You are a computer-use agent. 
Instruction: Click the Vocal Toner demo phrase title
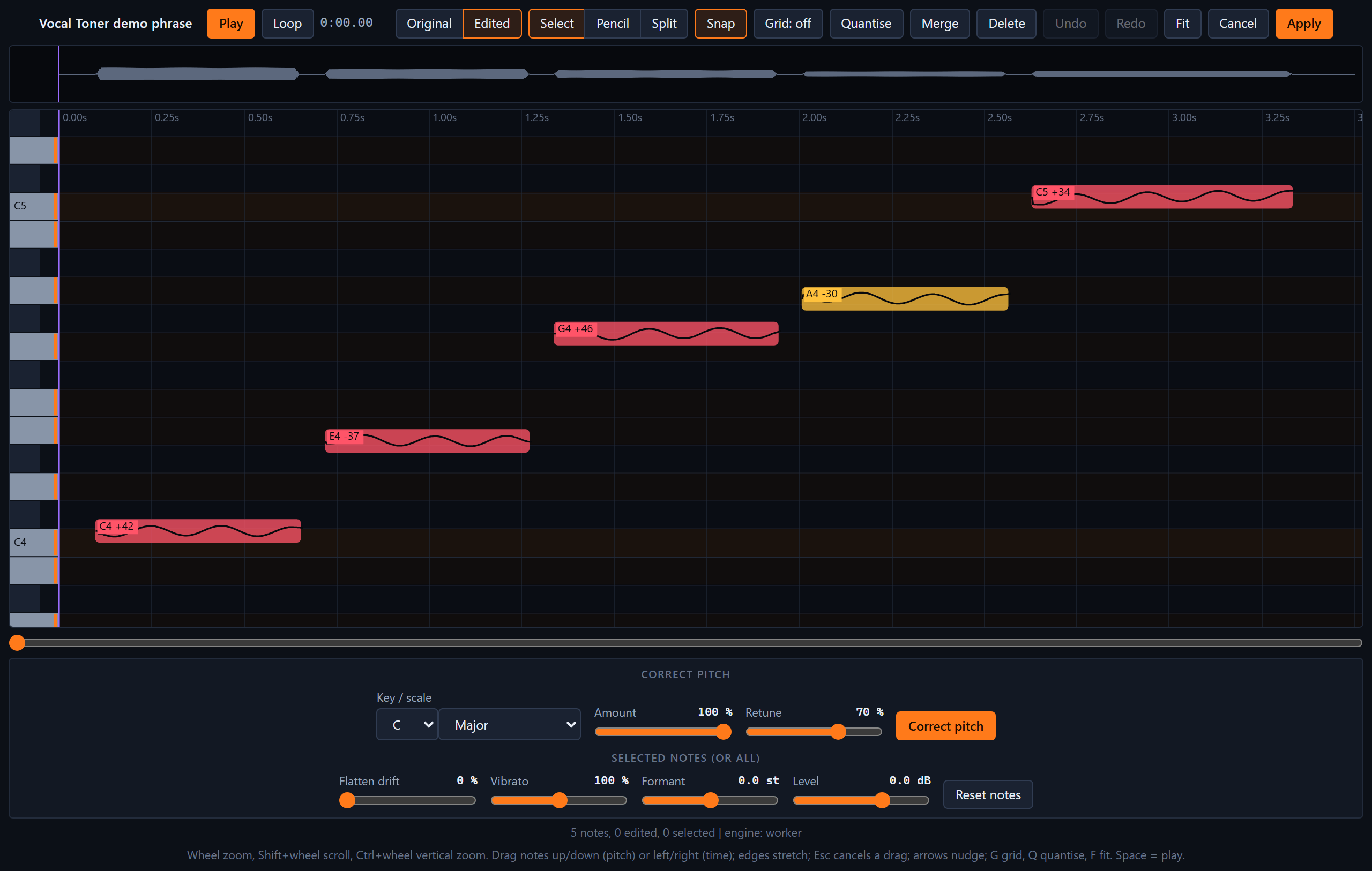115,24
